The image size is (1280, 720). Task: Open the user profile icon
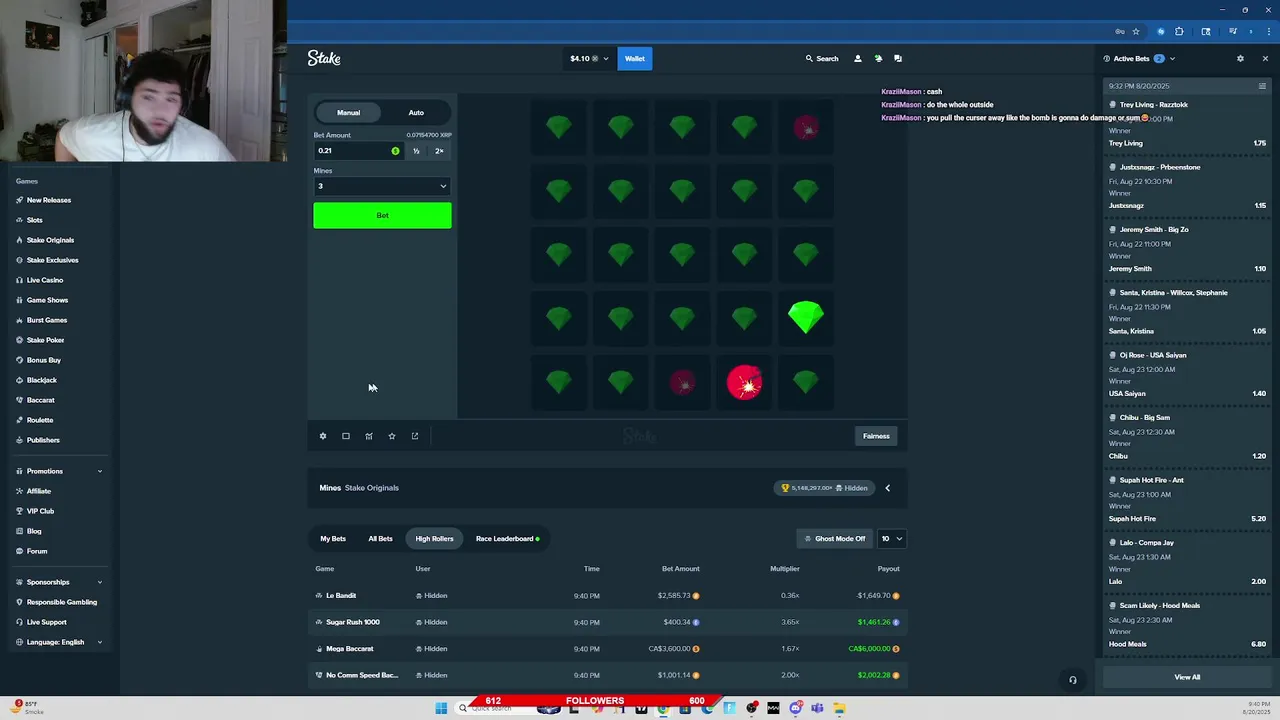click(857, 58)
